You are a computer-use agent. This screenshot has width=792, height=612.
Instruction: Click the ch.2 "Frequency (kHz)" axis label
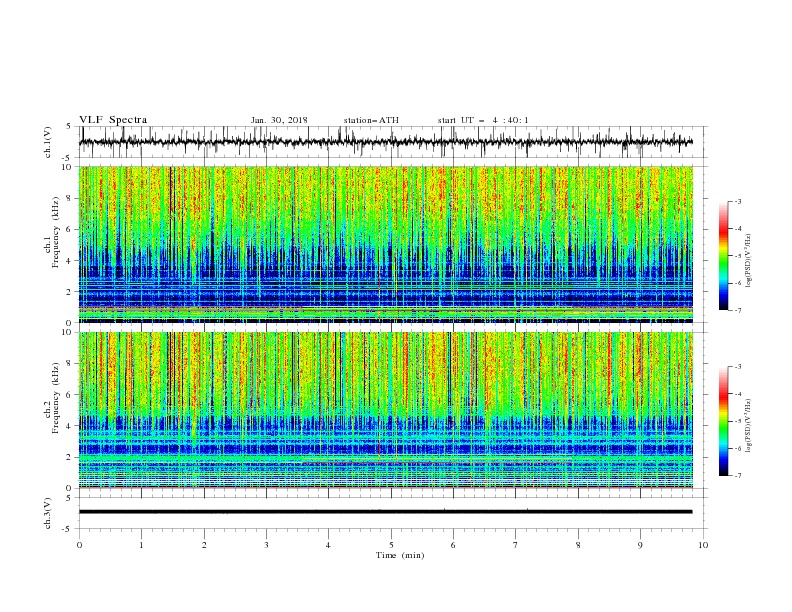point(56,397)
